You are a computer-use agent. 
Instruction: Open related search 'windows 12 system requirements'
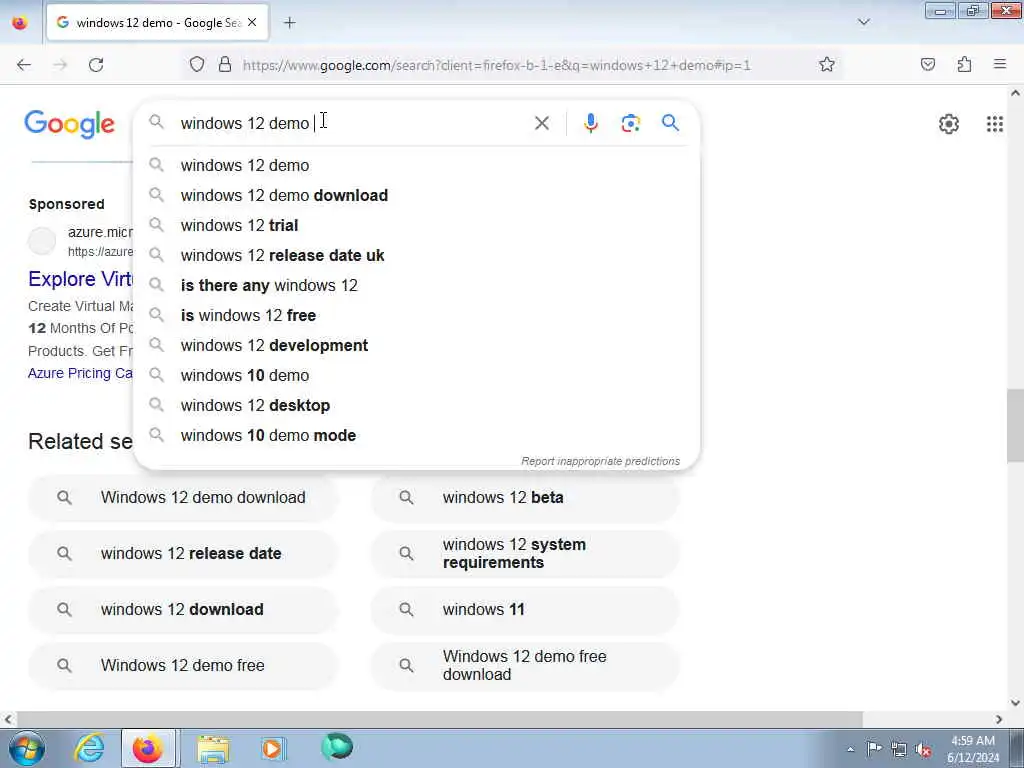525,554
